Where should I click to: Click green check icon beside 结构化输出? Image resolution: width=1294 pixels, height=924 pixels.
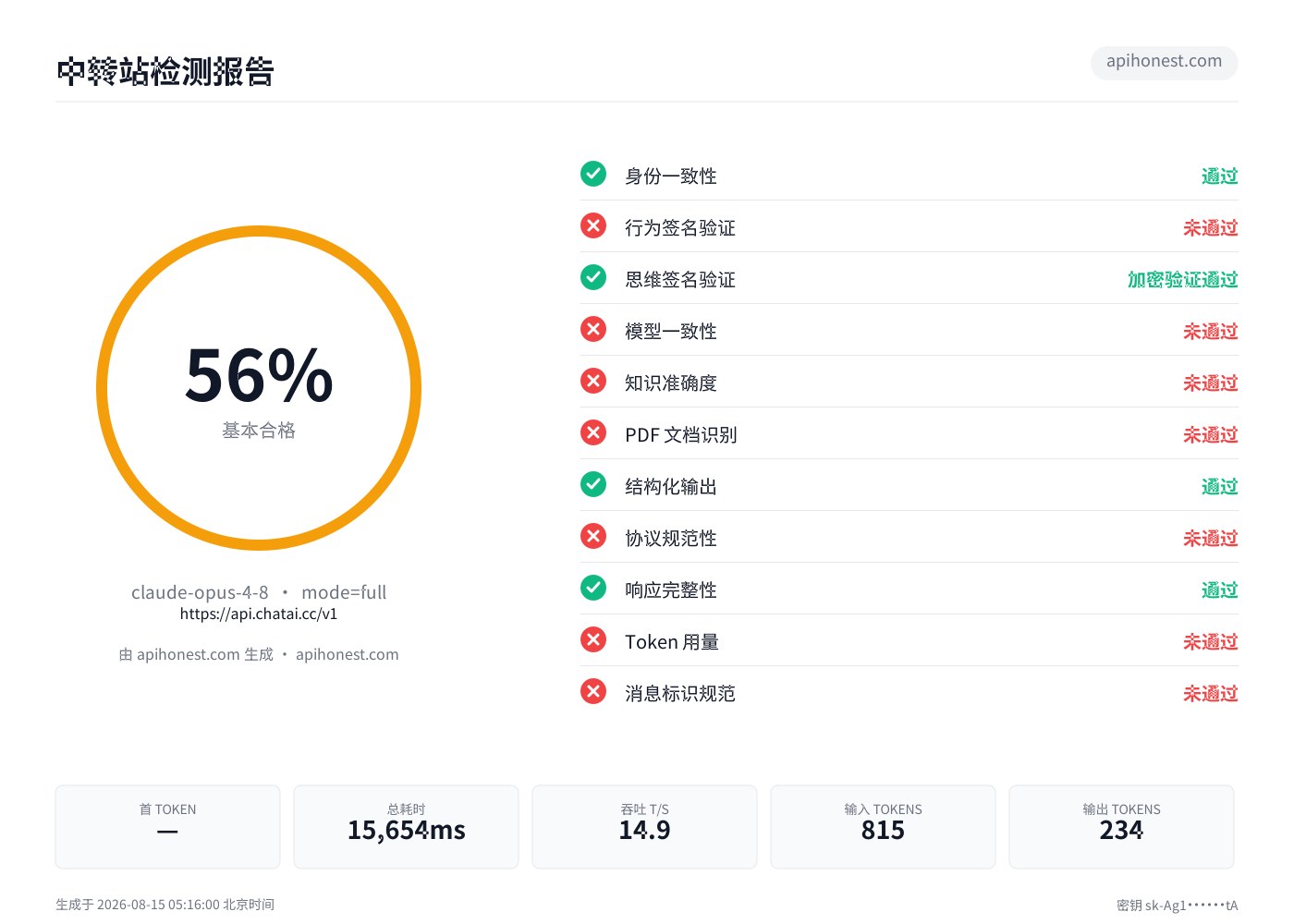(593, 484)
